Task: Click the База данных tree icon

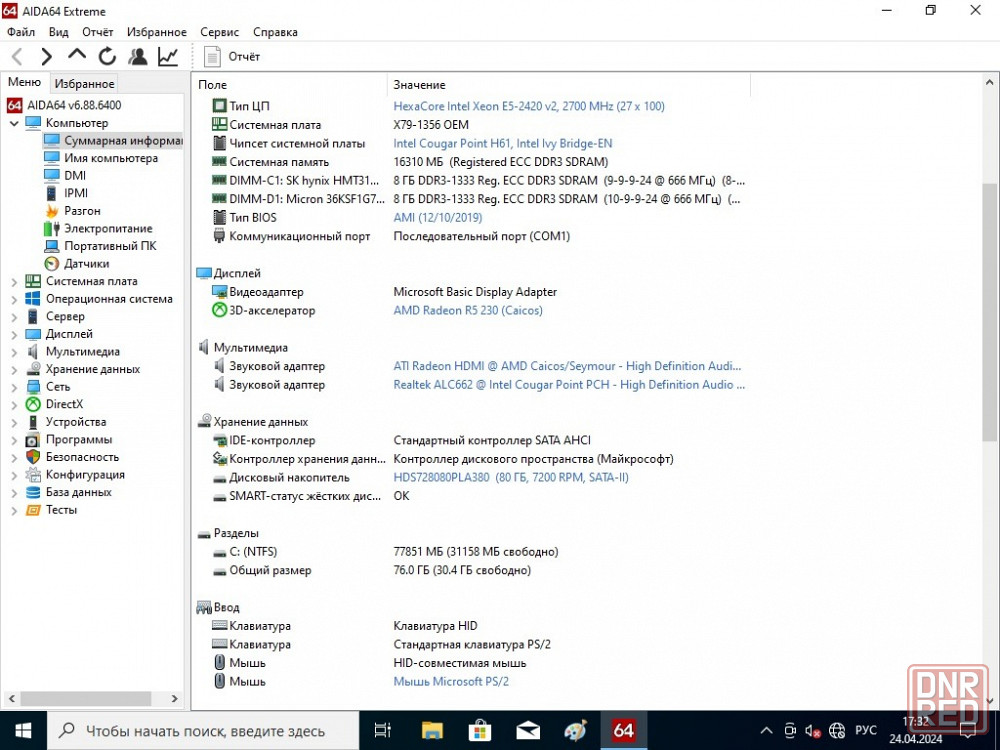Action: pos(33,492)
